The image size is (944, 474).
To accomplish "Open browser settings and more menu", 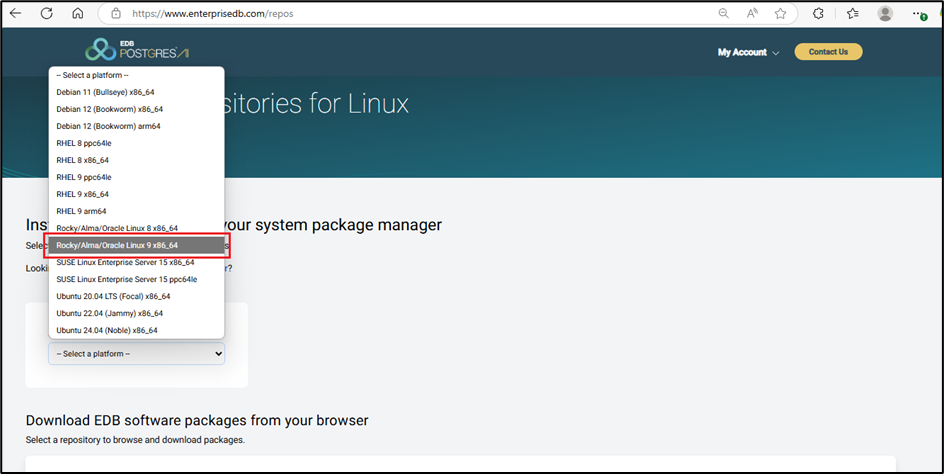I will (919, 13).
